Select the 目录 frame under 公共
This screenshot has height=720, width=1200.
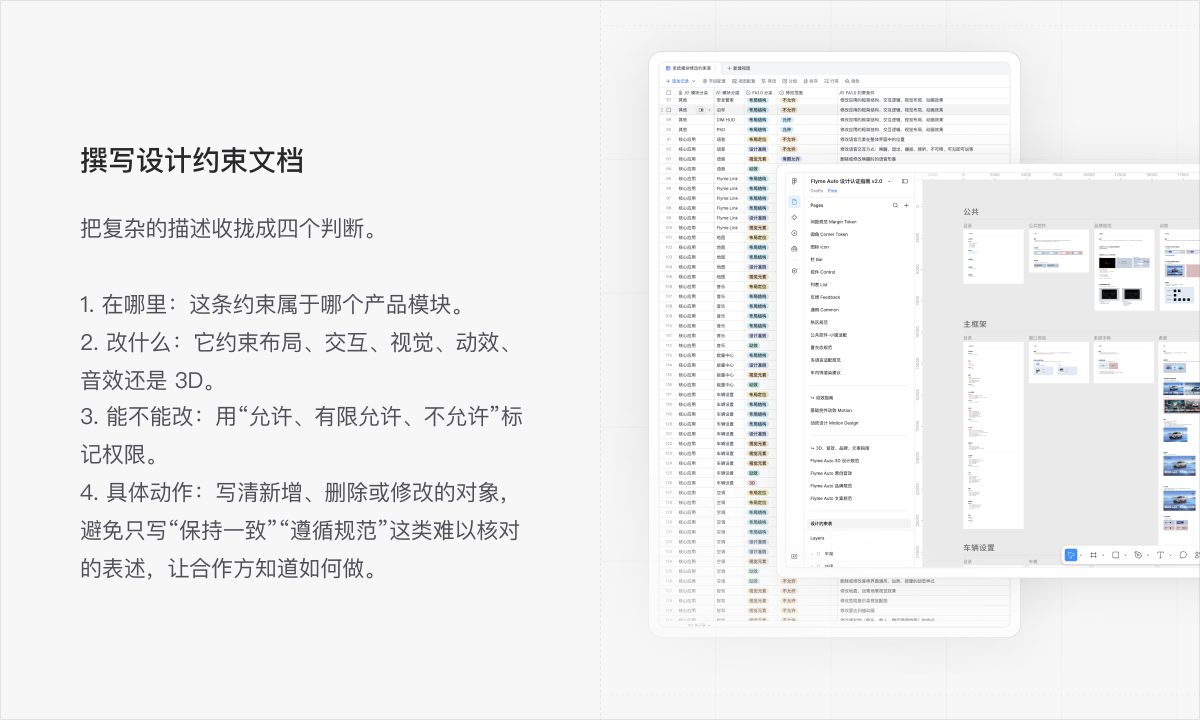click(x=993, y=257)
